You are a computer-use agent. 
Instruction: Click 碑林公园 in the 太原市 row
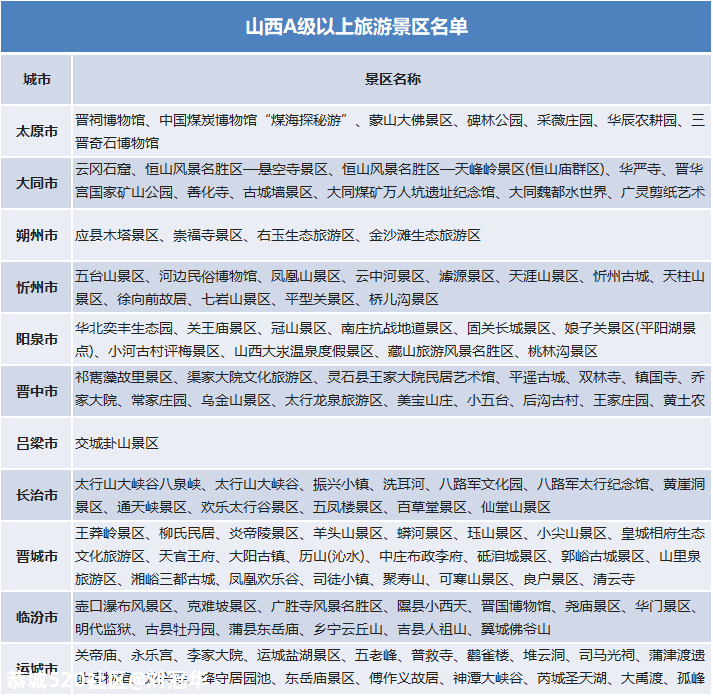tap(495, 120)
